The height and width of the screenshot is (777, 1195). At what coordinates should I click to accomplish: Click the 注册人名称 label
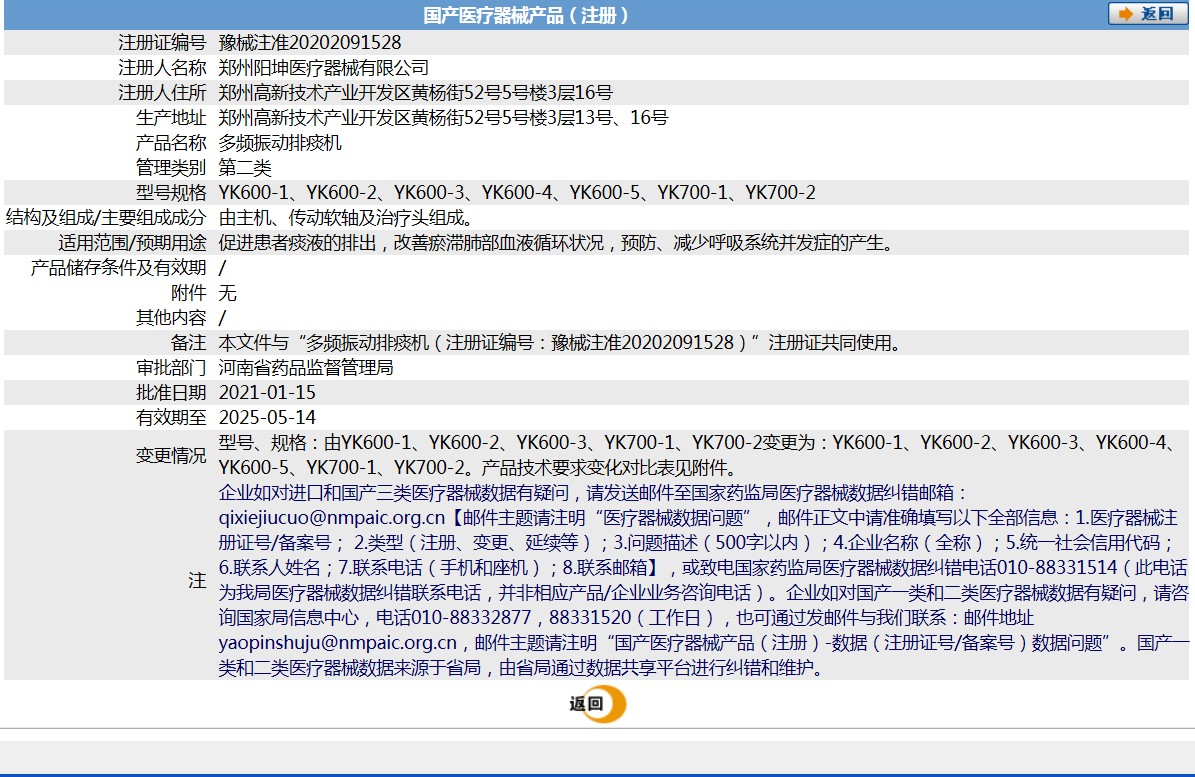click(162, 68)
